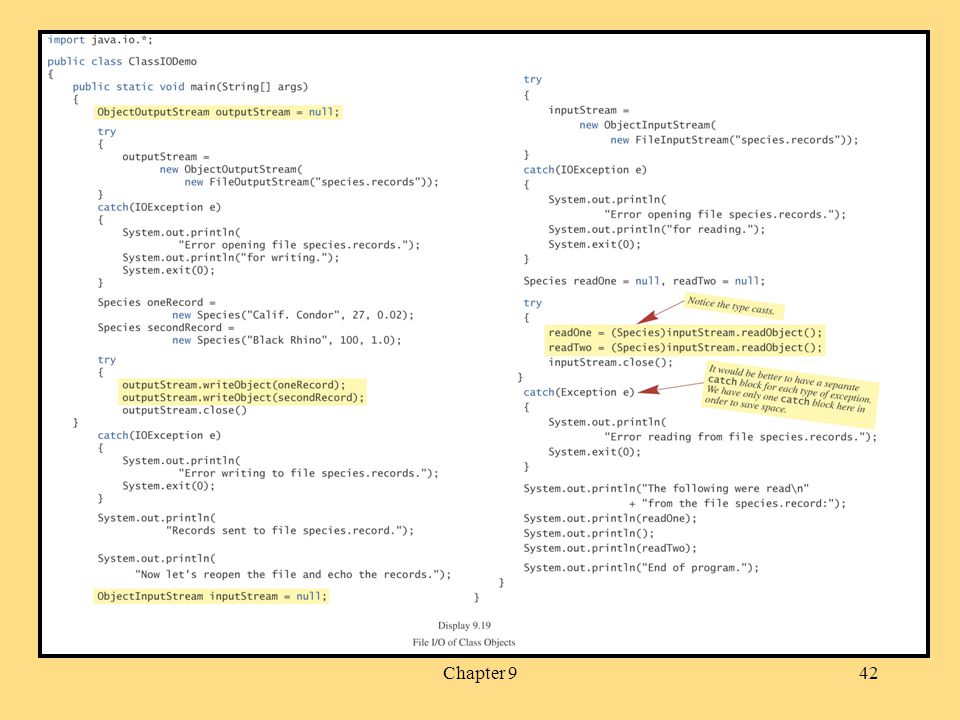Select the 'Species secondRecord =' line
This screenshot has height=720, width=960.
(166, 328)
